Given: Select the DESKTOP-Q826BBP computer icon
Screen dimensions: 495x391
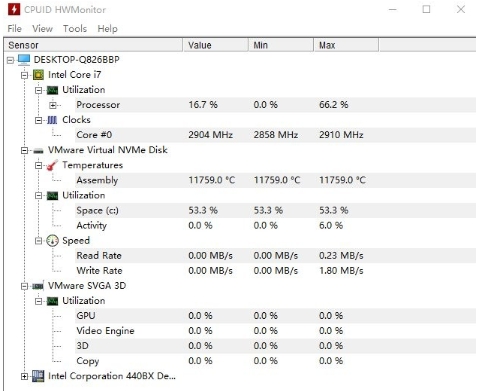Looking at the screenshot, I should [24, 60].
